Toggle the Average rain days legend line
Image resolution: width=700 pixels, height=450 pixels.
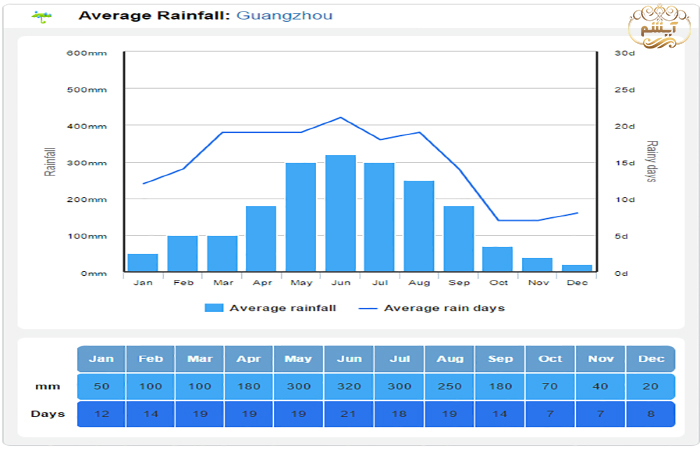tap(444, 308)
